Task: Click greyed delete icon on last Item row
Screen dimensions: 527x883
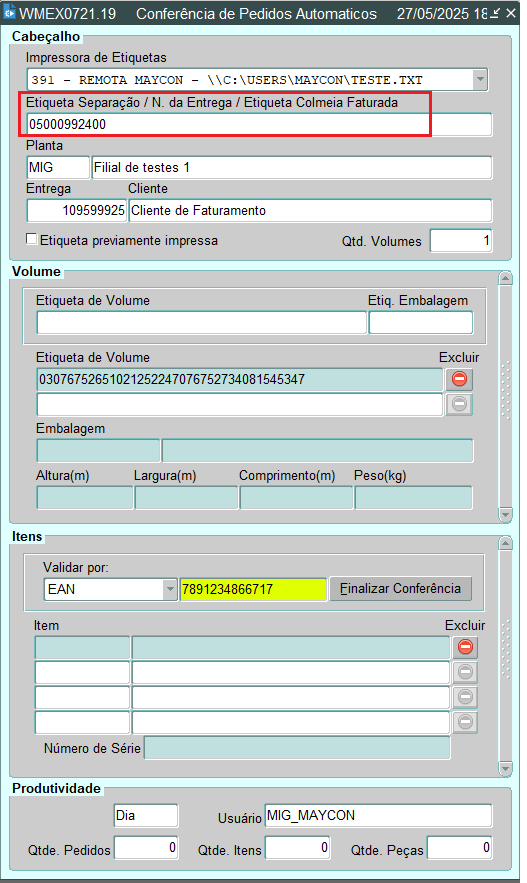Action: click(x=465, y=722)
